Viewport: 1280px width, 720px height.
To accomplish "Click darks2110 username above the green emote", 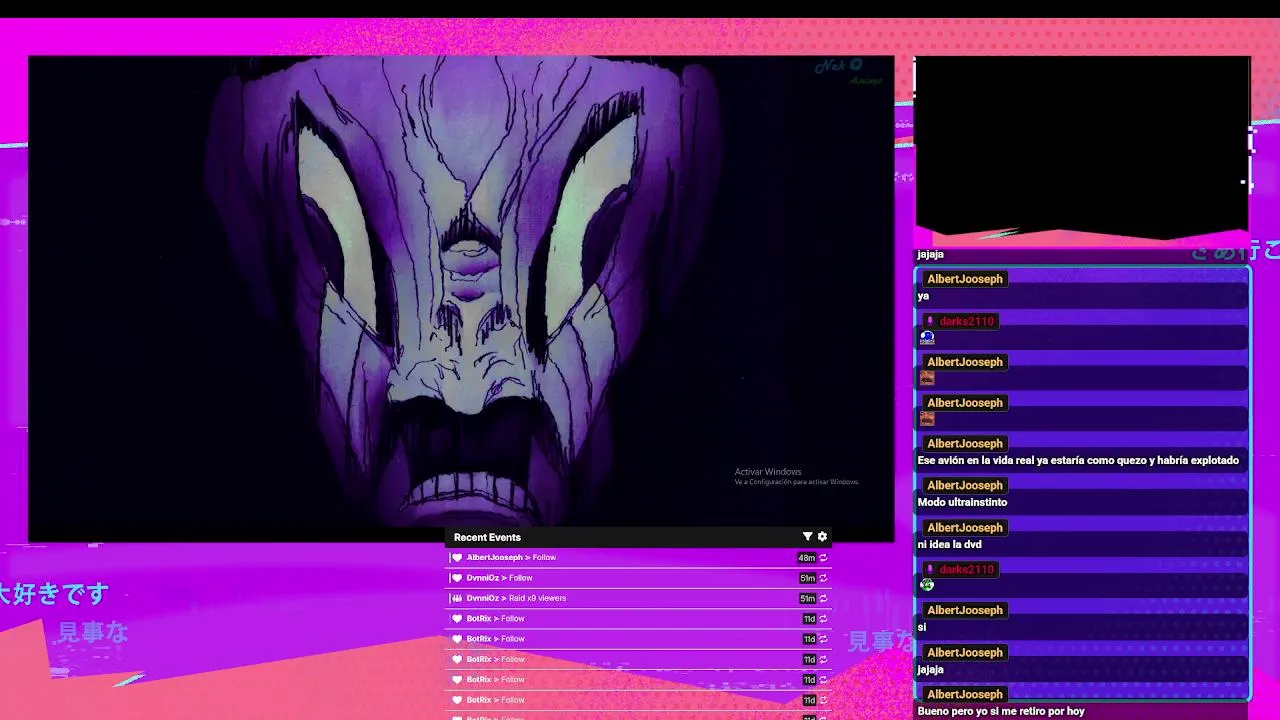I will click(967, 569).
